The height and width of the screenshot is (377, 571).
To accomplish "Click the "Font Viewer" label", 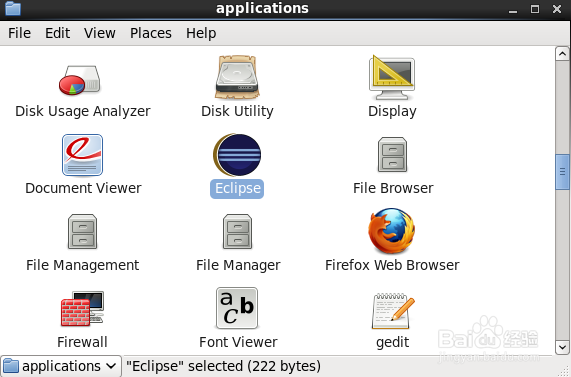I will coord(238,342).
